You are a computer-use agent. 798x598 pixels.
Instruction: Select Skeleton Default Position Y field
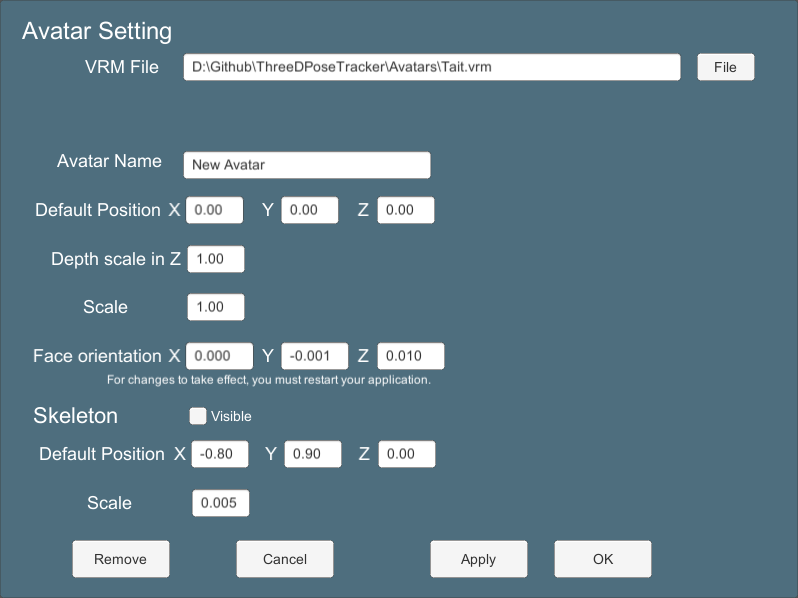point(313,454)
